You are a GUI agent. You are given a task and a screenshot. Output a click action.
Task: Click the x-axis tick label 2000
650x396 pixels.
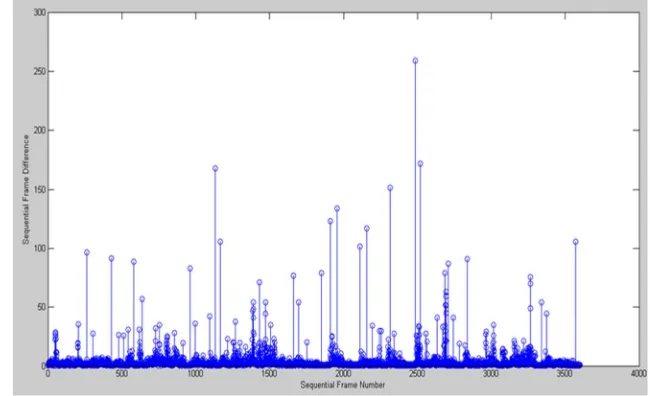point(343,374)
